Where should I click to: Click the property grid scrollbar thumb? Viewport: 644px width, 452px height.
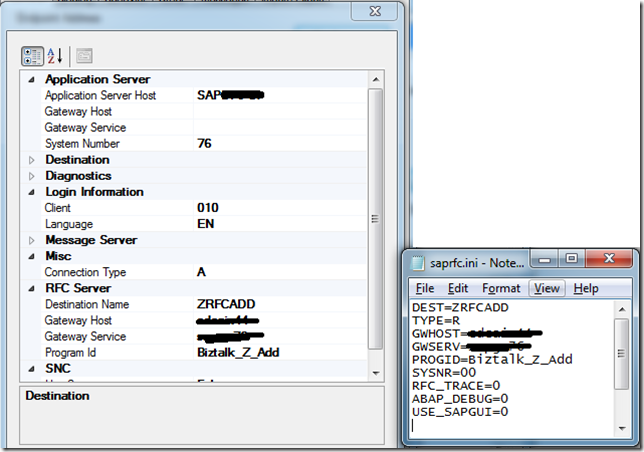click(375, 219)
